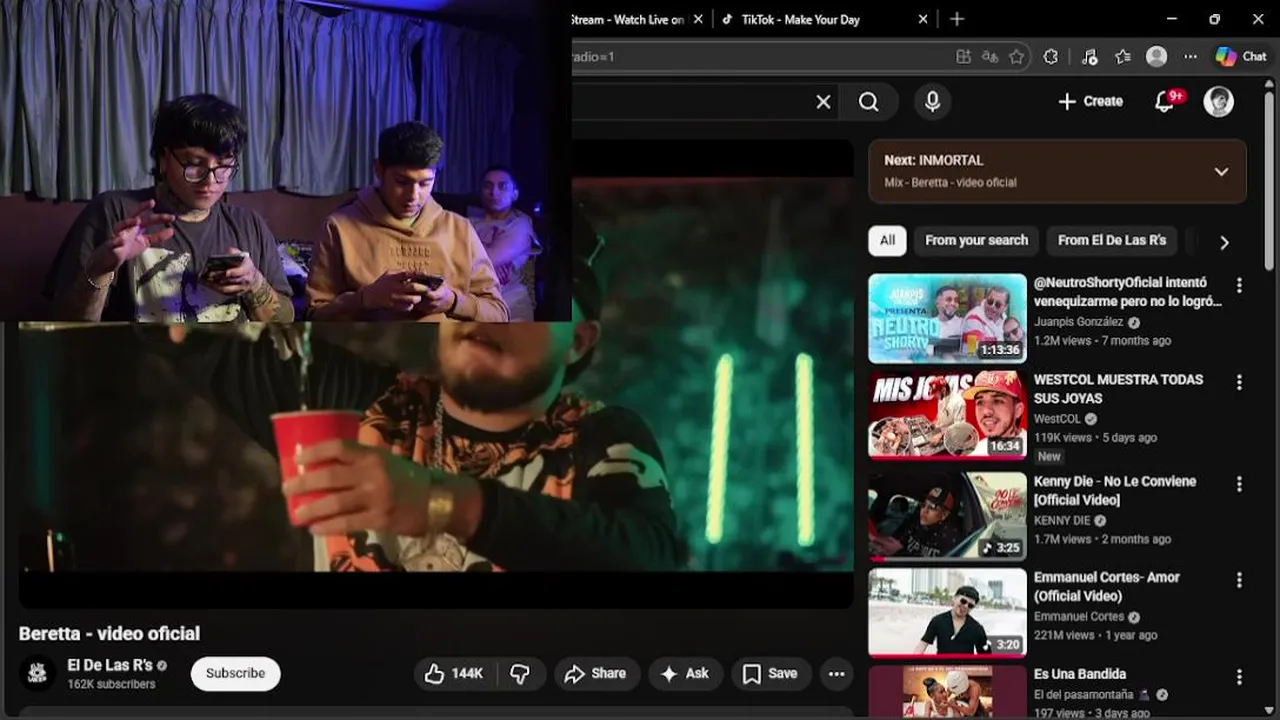Dislike the Beretta video
Screen dimensions: 1280x720
pyautogui.click(x=520, y=674)
